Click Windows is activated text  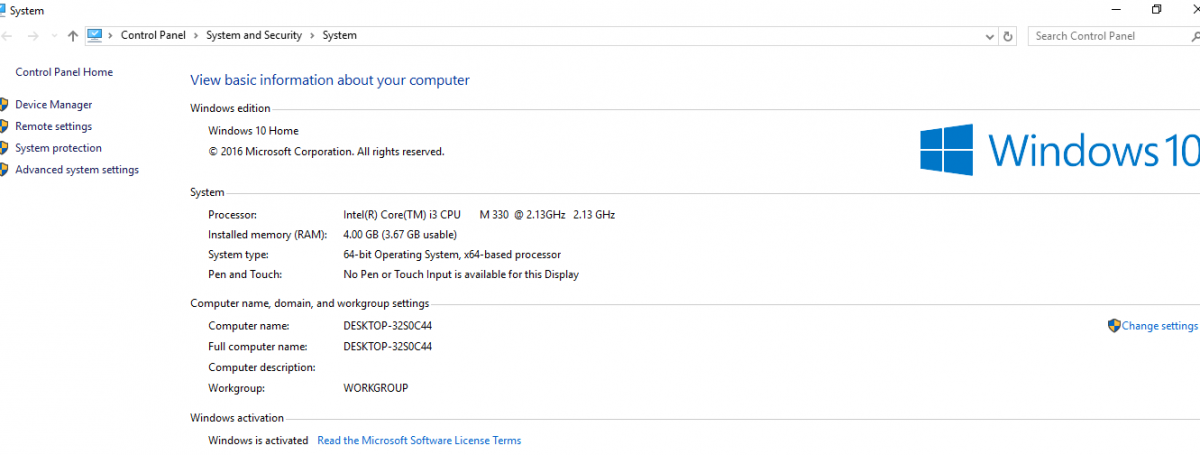(x=258, y=440)
